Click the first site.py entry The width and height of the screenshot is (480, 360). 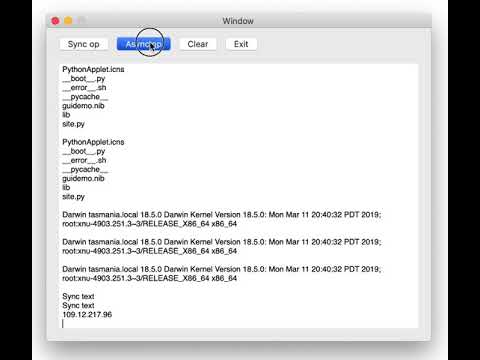point(73,124)
